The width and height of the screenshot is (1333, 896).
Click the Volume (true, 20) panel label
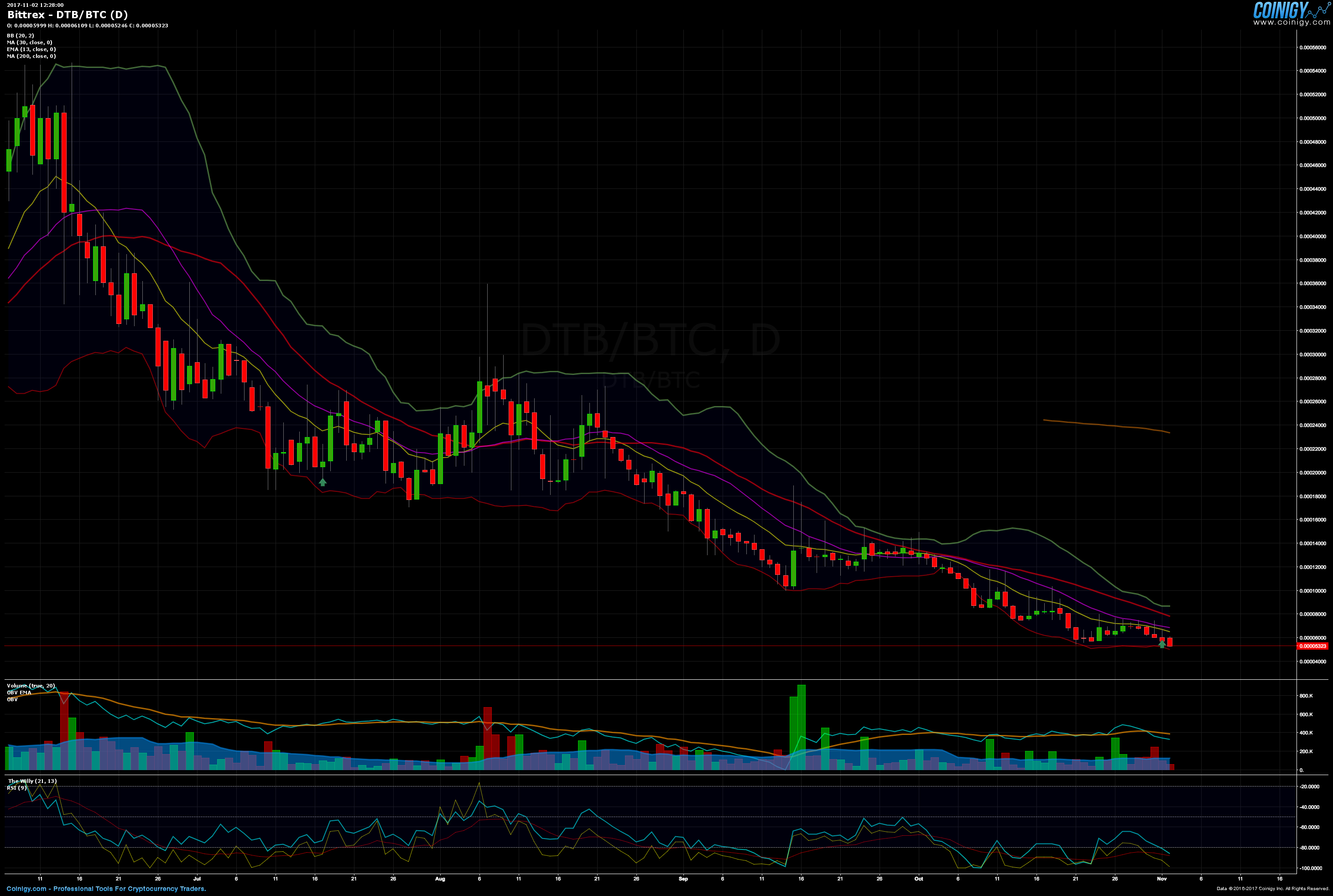click(31, 686)
